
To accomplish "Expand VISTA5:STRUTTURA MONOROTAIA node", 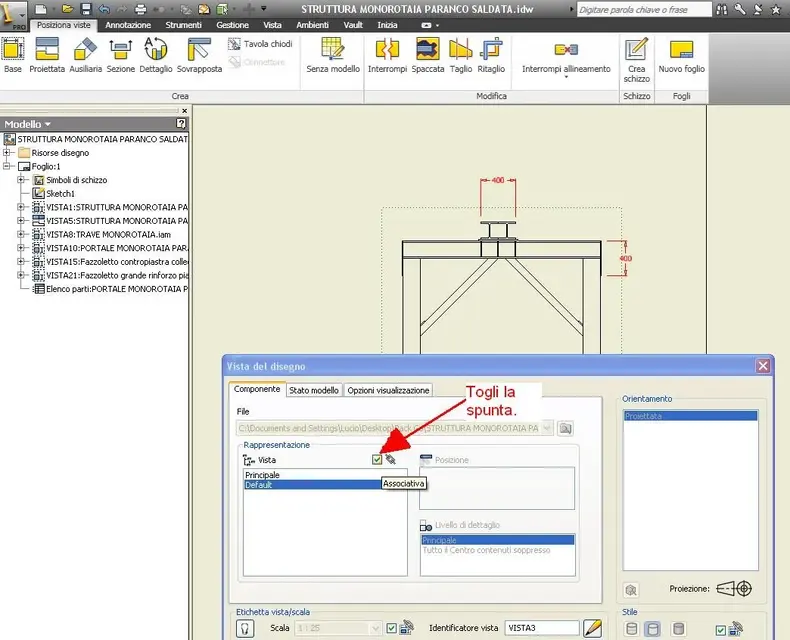I will click(x=21, y=220).
